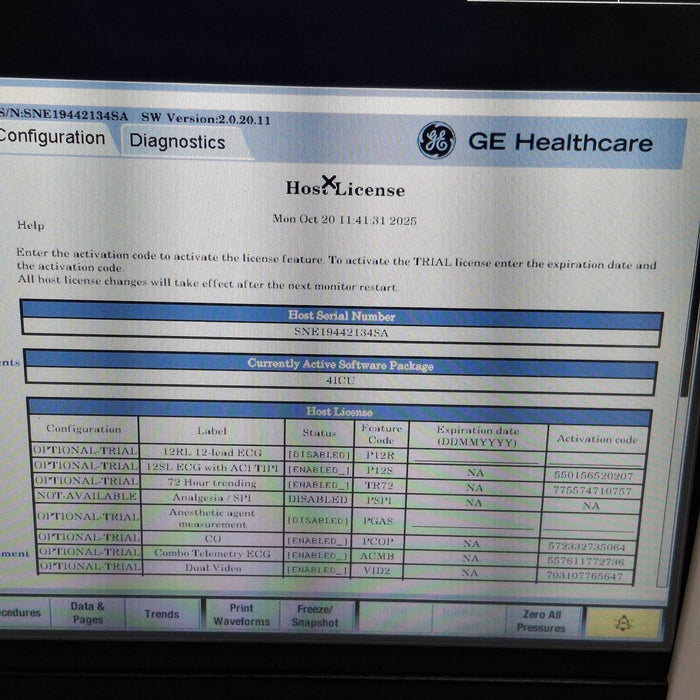The height and width of the screenshot is (700, 700).
Task: Click Zero All Pressures
Action: click(541, 621)
